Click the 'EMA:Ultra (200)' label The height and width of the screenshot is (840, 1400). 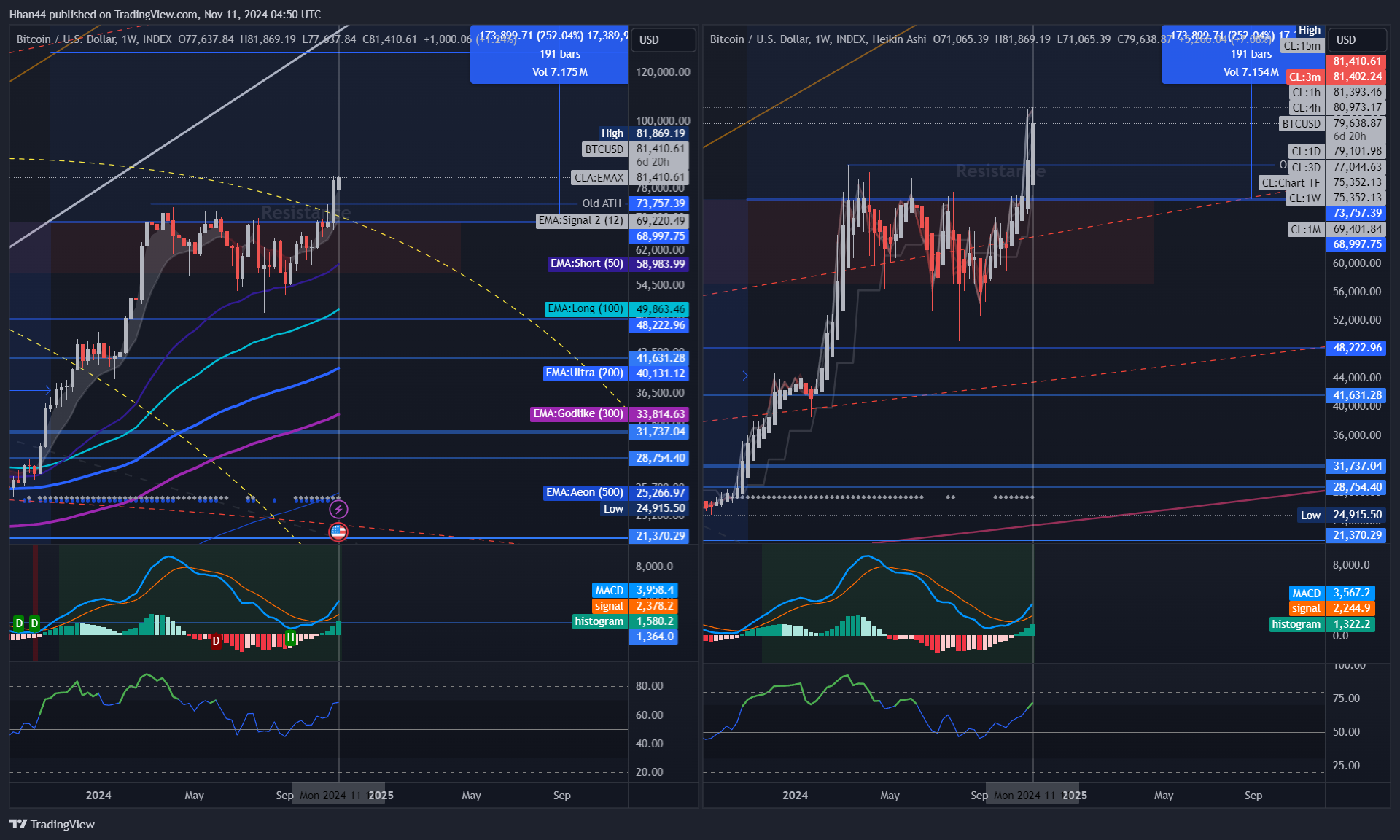point(585,373)
